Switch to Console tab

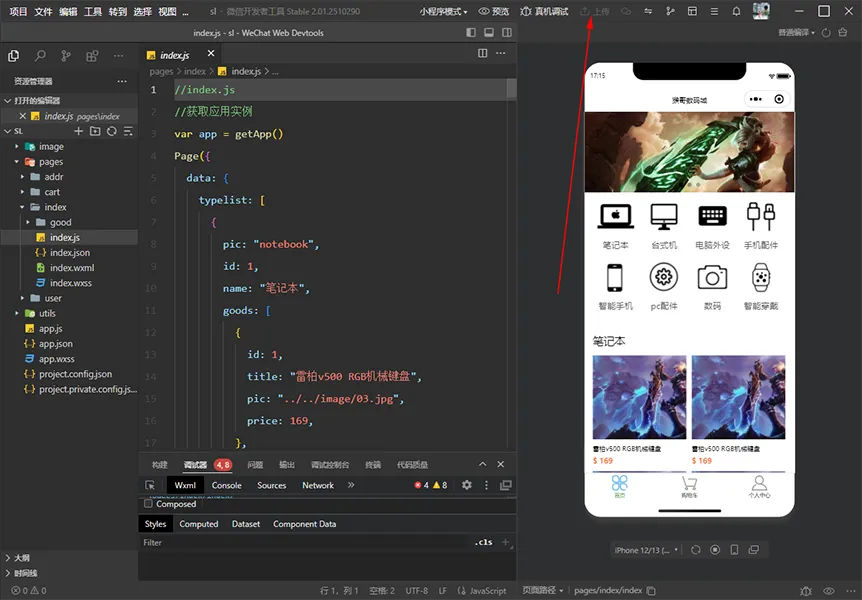click(226, 485)
